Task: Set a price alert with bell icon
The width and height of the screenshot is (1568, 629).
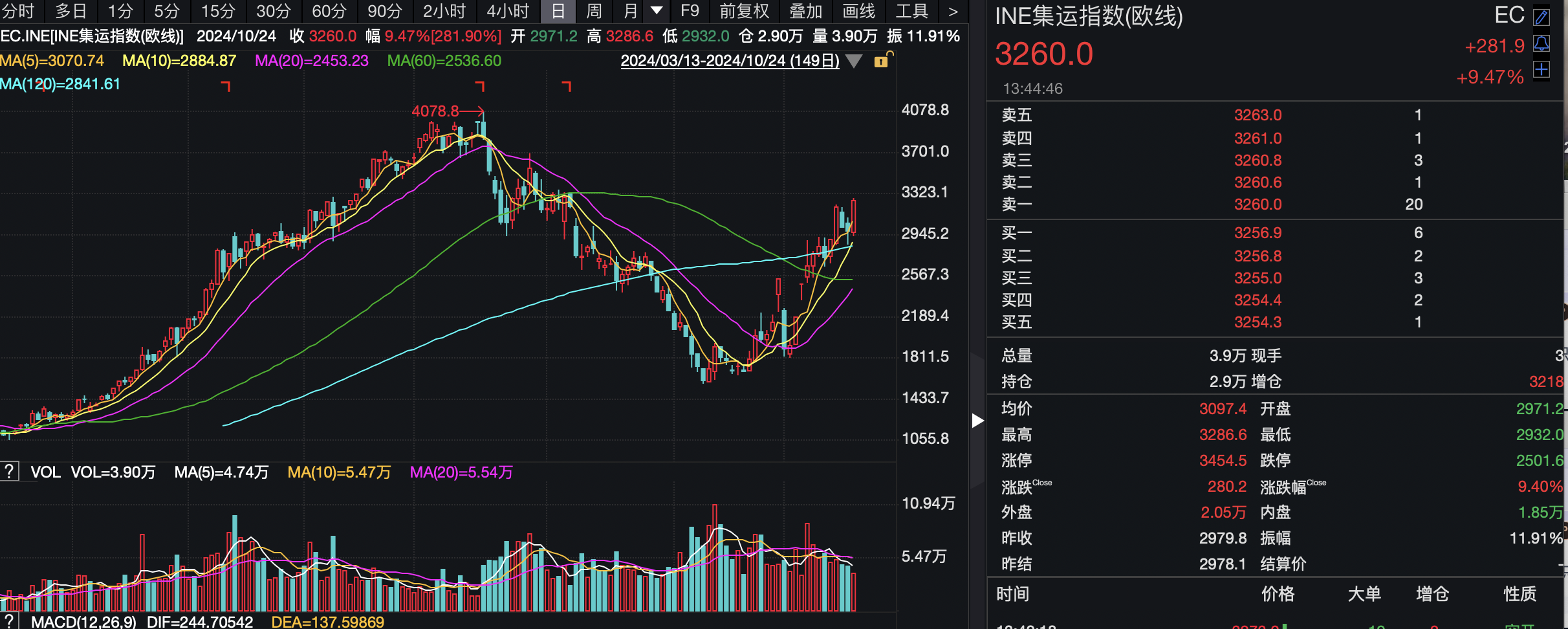Action: coord(1541,44)
